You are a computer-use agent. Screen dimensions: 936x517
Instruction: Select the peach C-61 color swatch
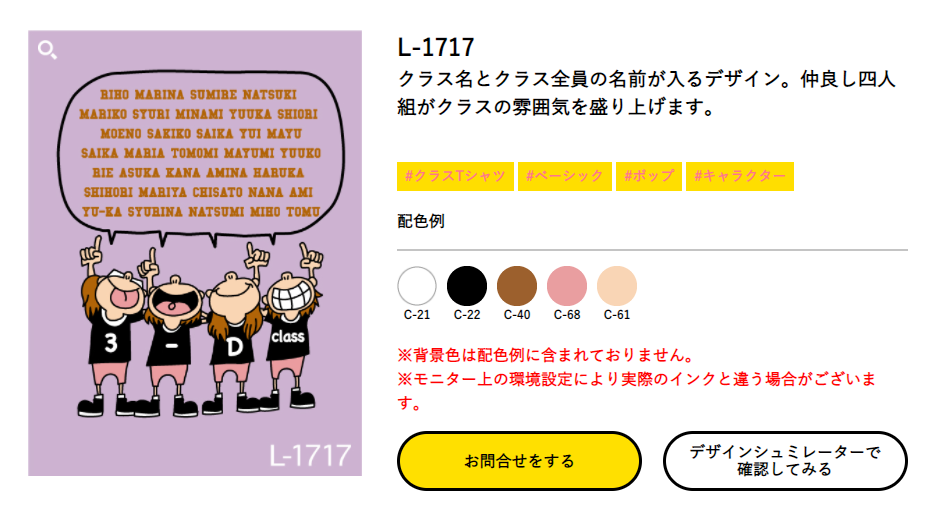pyautogui.click(x=617, y=286)
